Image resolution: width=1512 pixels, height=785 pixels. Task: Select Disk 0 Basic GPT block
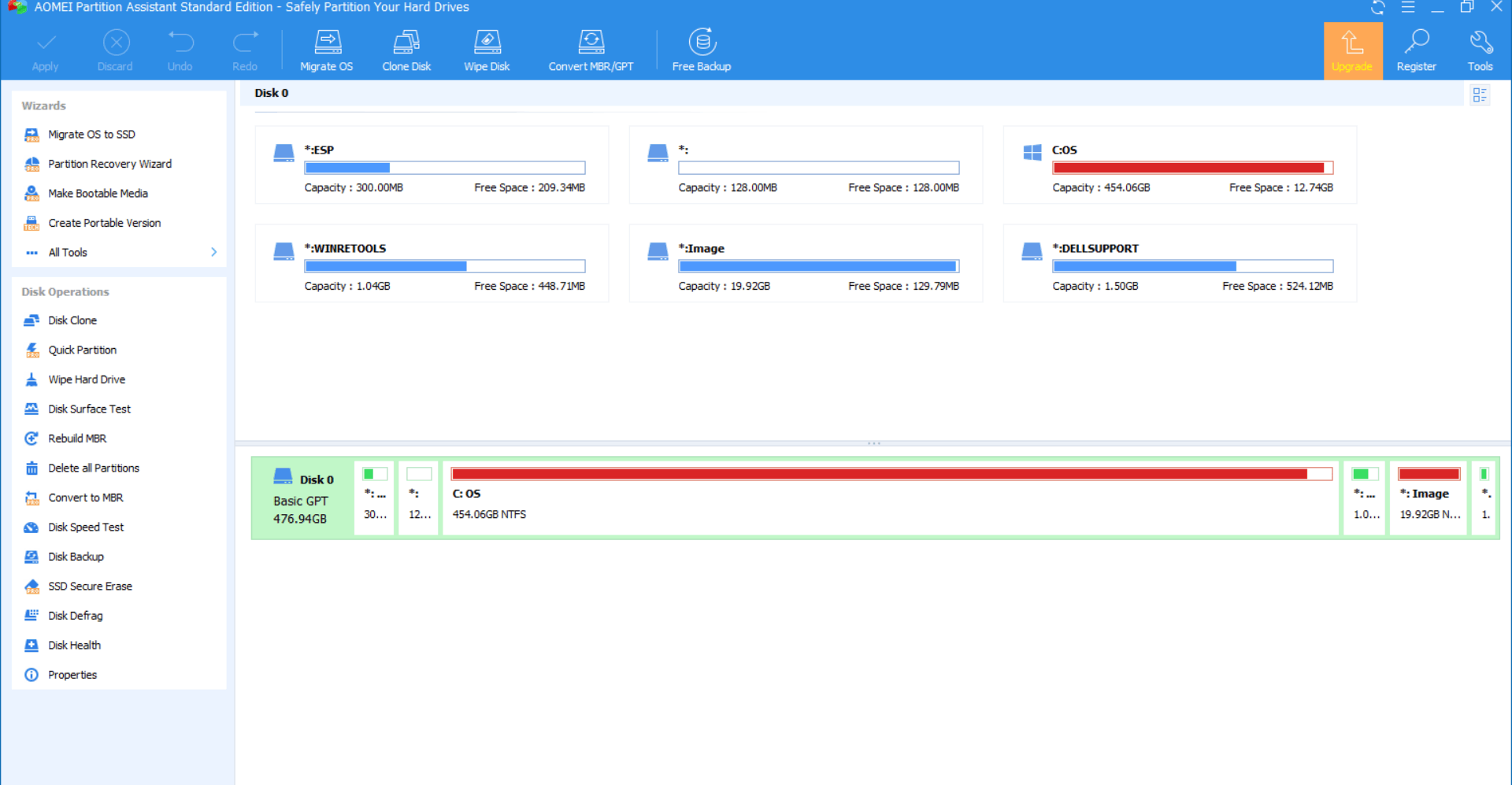click(303, 498)
